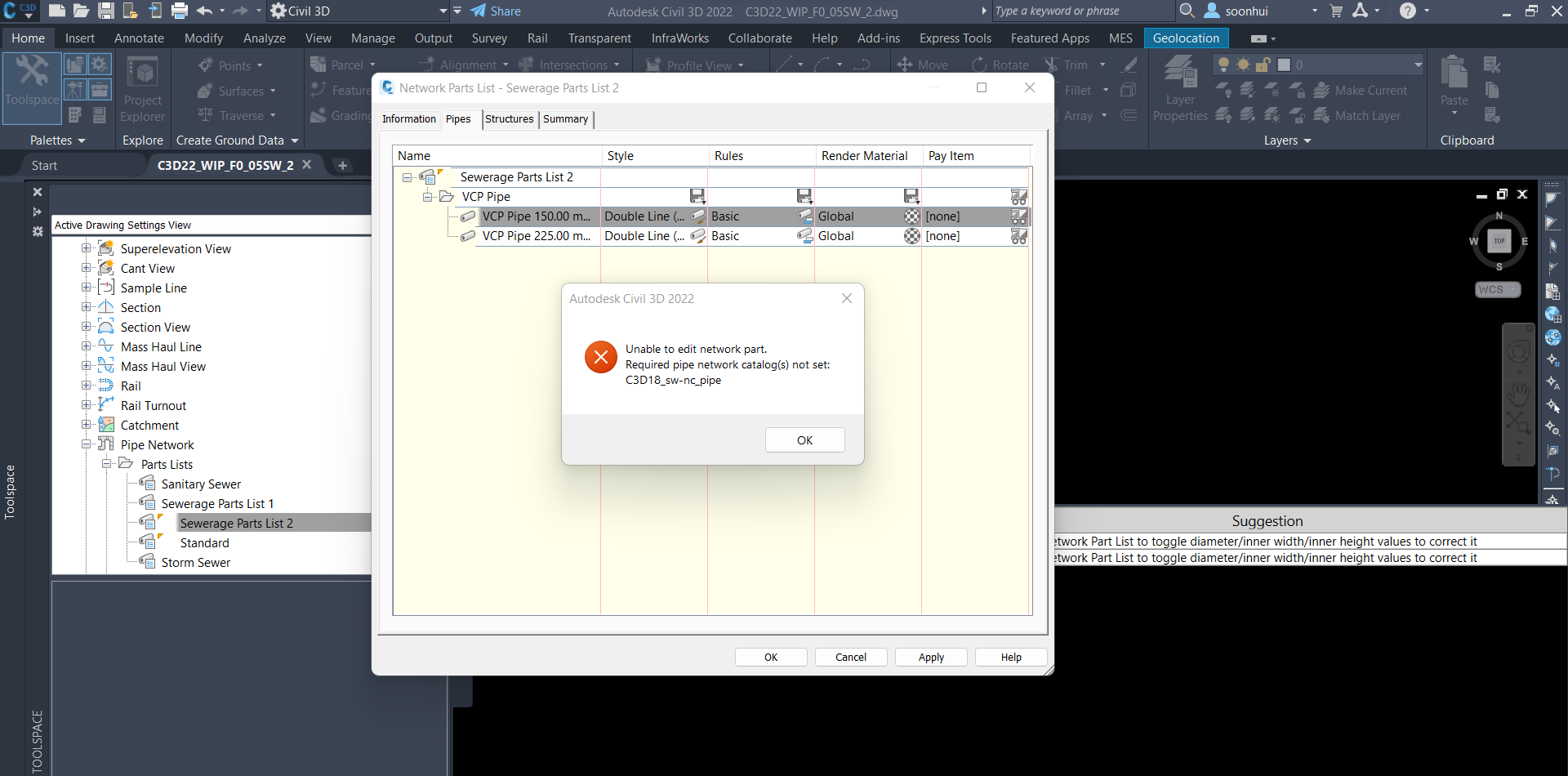This screenshot has height=776, width=1568.
Task: Click the Open file folder icon
Action: point(81,11)
